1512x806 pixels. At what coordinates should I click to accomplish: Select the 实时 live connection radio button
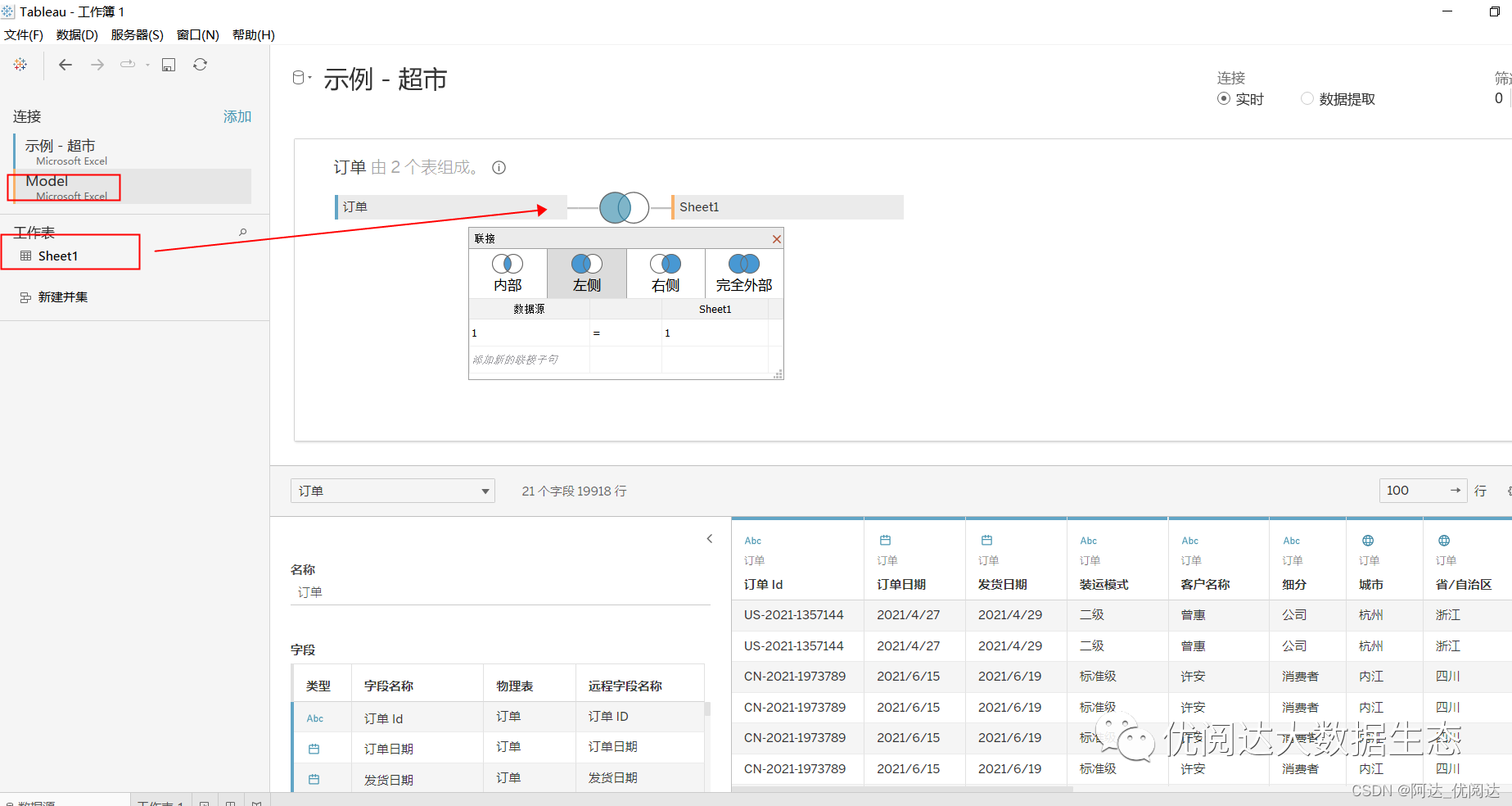point(1223,99)
